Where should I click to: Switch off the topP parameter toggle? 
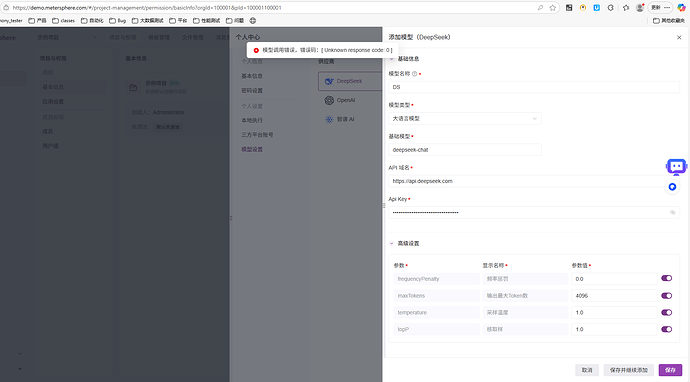click(667, 329)
